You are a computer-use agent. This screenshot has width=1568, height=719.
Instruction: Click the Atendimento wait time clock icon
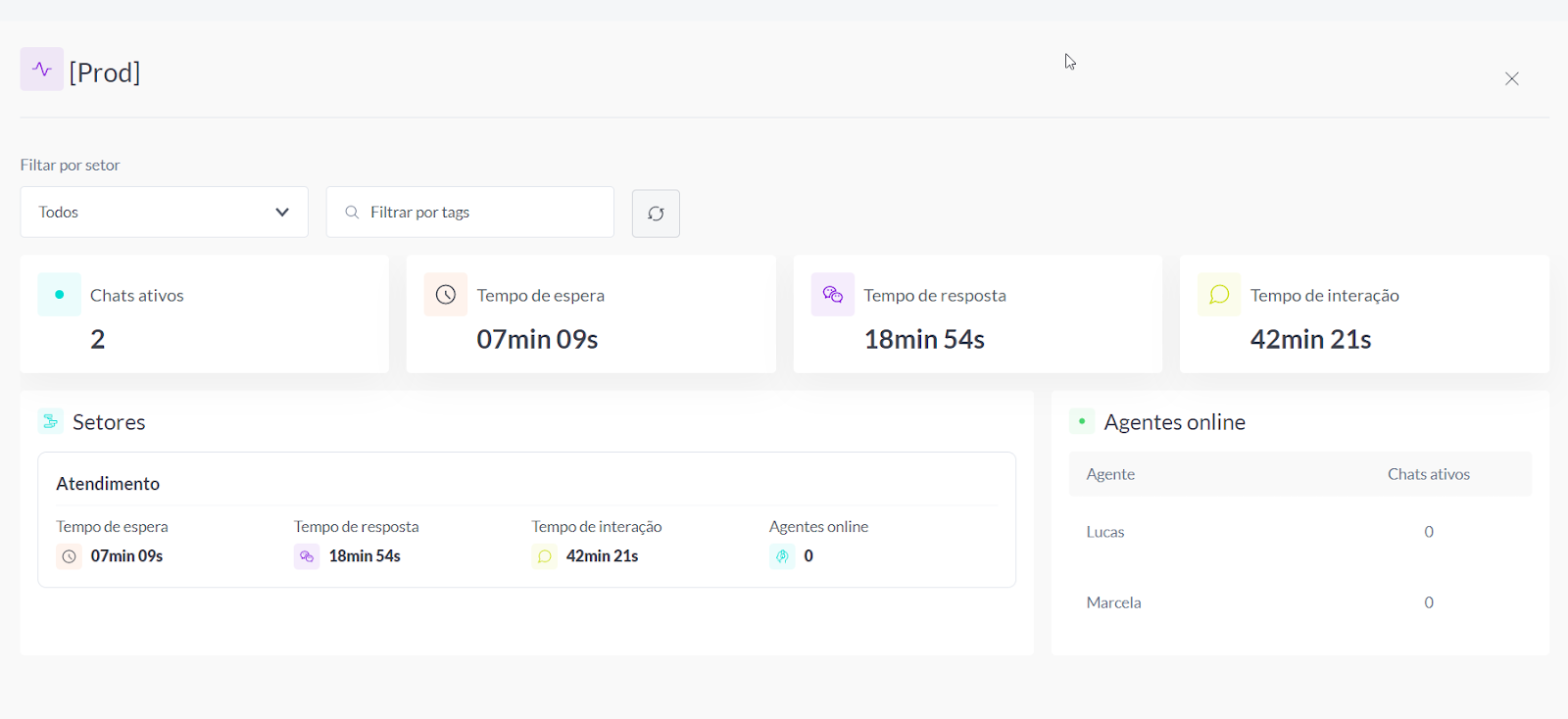point(70,556)
